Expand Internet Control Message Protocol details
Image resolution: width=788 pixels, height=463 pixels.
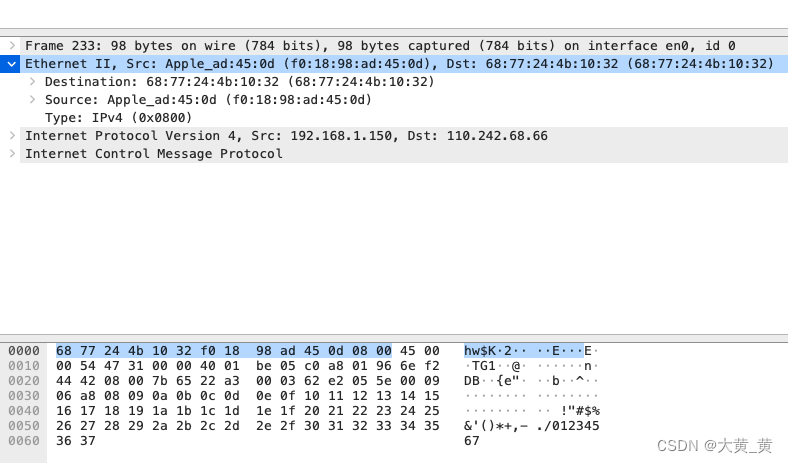pos(12,154)
